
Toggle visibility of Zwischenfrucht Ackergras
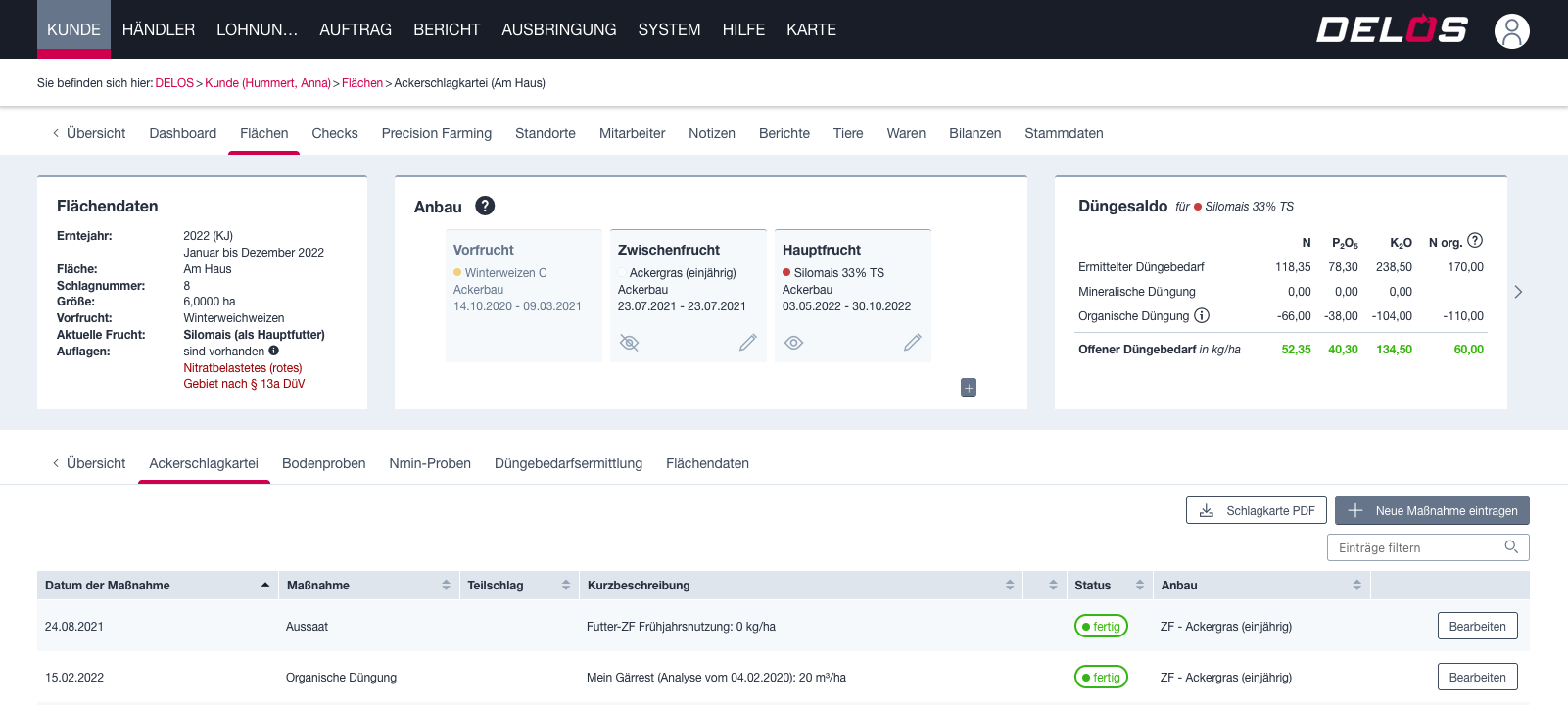pyautogui.click(x=630, y=343)
